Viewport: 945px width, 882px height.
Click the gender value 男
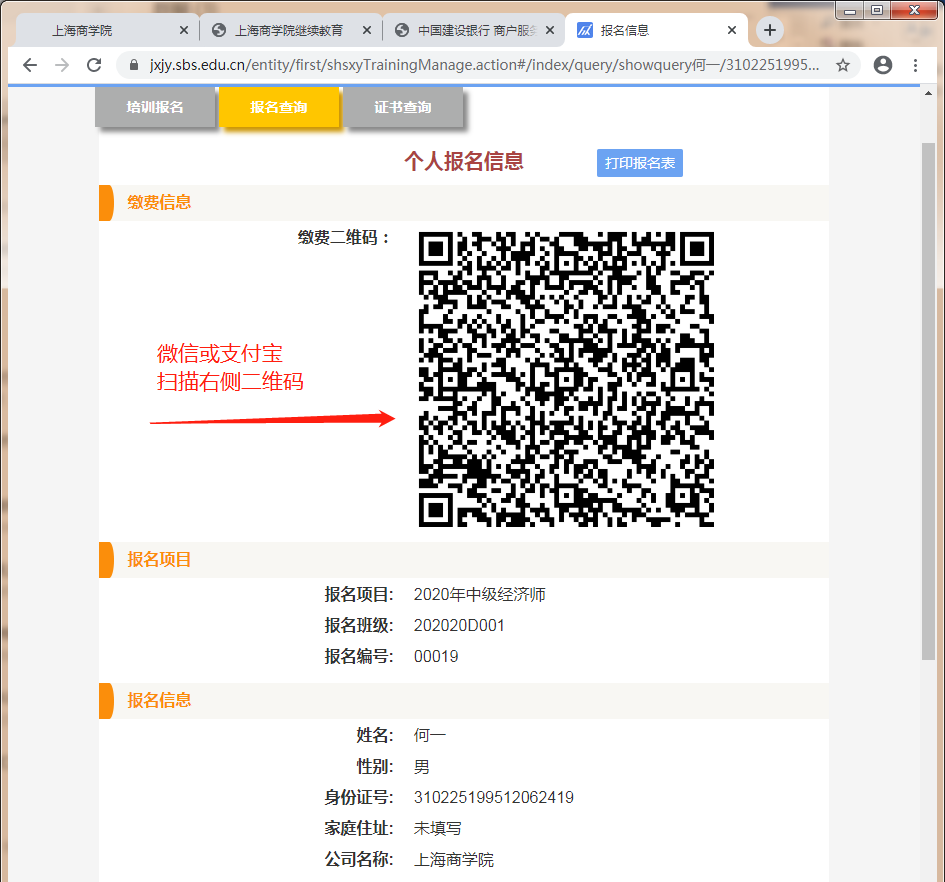[x=422, y=767]
